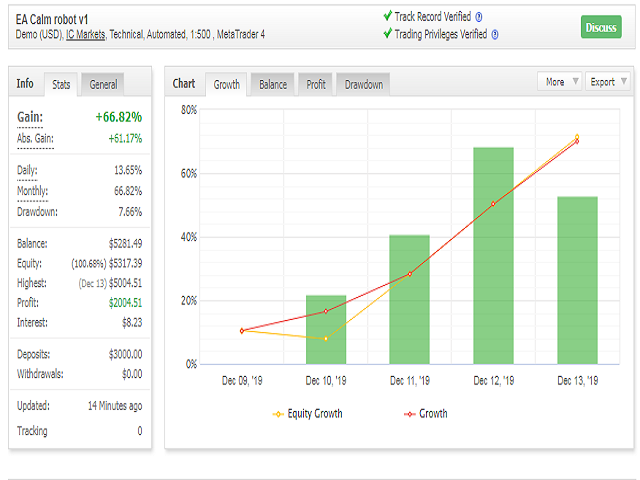Toggle the Growth series label in legend

point(433,413)
